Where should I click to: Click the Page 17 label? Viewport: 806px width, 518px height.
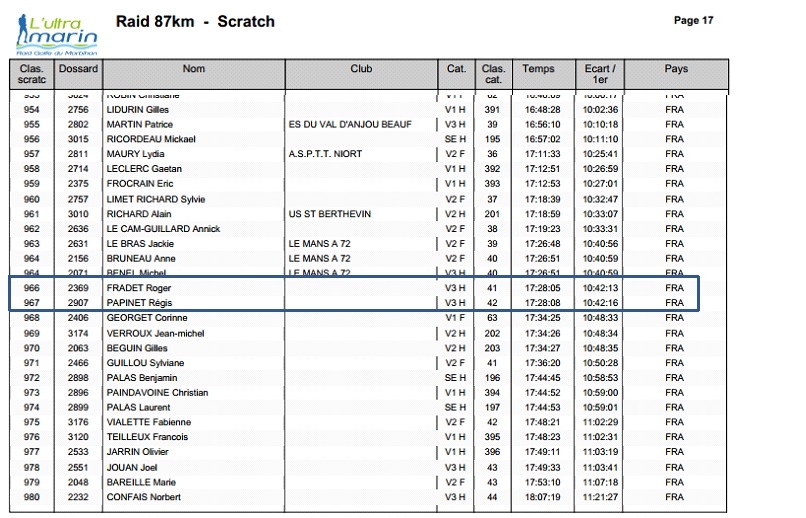[x=693, y=21]
